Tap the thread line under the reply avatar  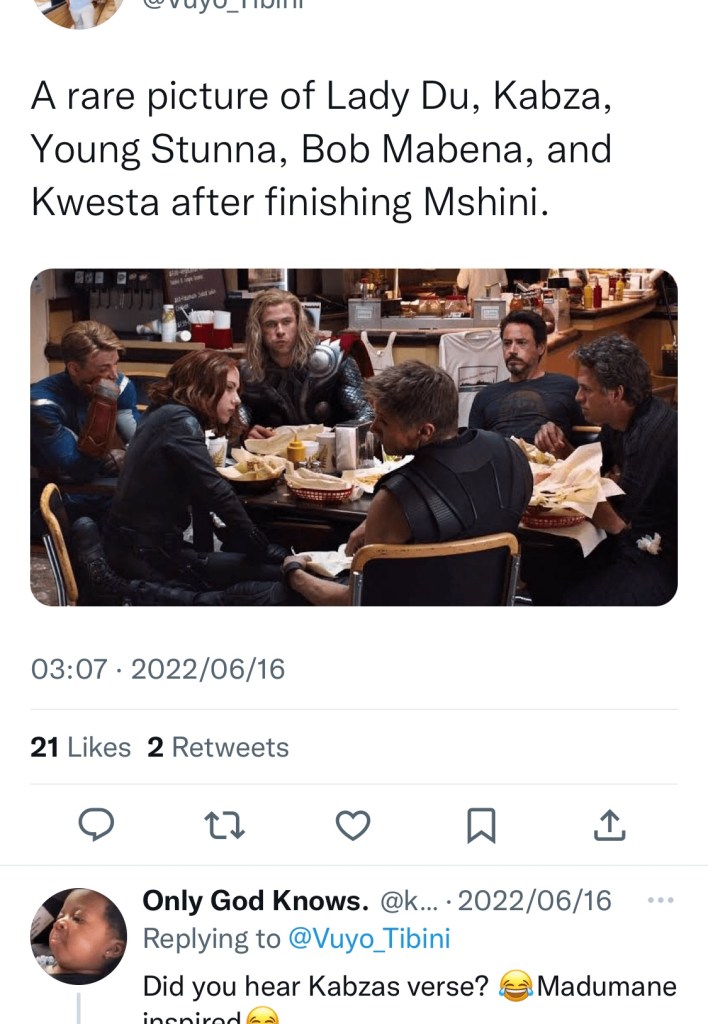[79, 1008]
